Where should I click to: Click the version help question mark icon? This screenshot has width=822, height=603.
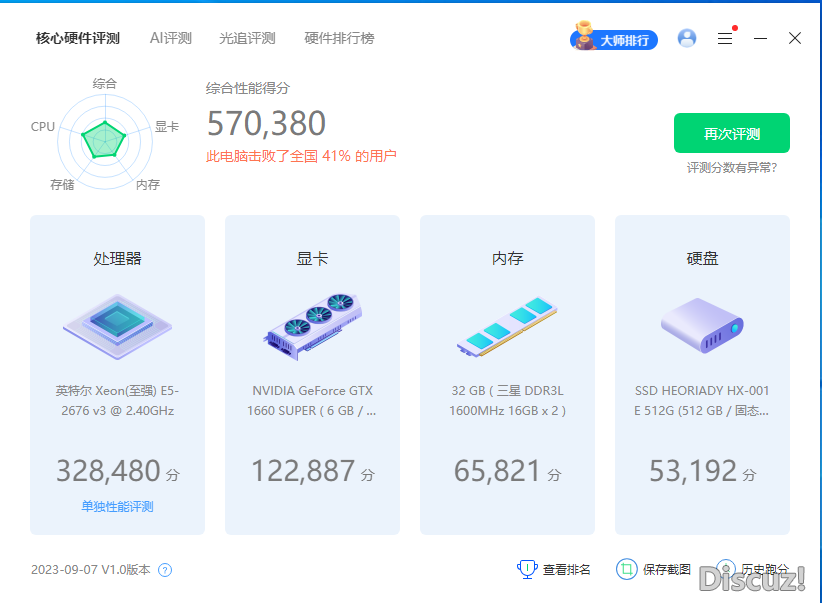(x=165, y=570)
